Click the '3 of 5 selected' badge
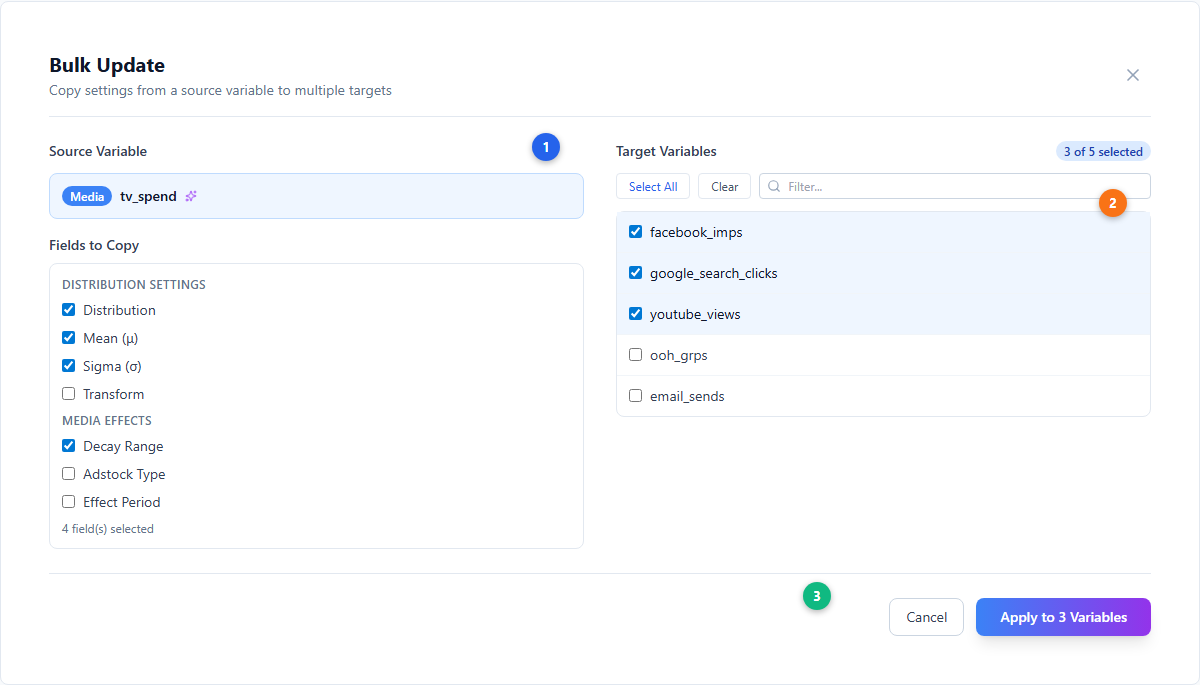The width and height of the screenshot is (1200, 685). click(x=1103, y=152)
